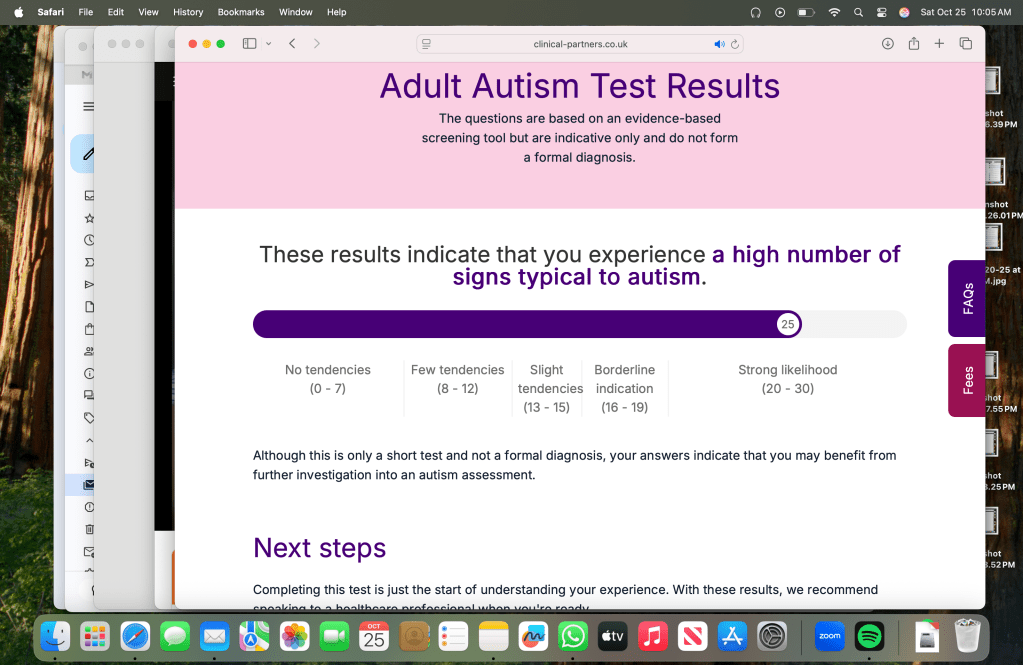Image resolution: width=1023 pixels, height=665 pixels.
Task: Open the Share sheet
Action: point(913,44)
